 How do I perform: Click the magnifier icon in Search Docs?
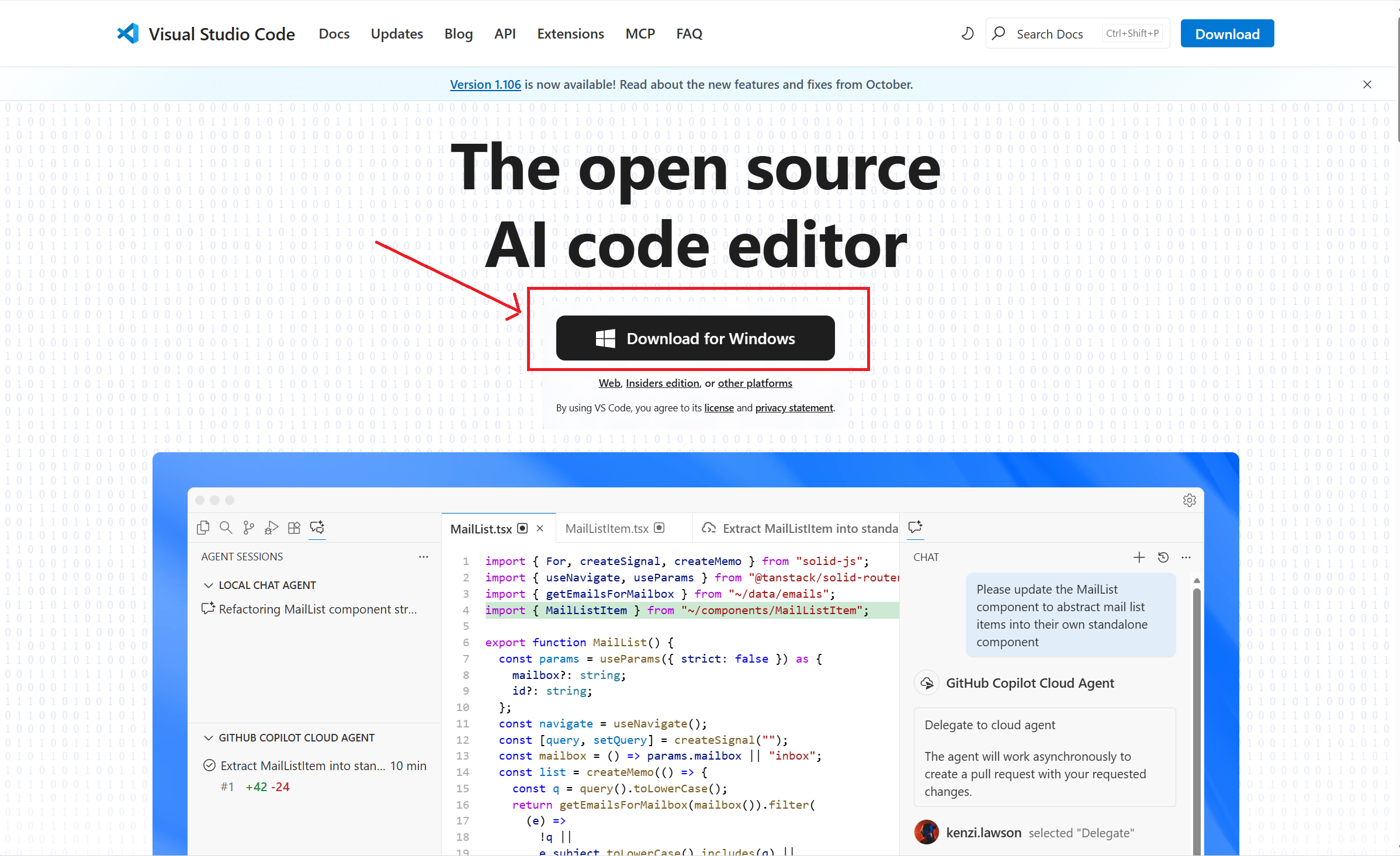(999, 33)
